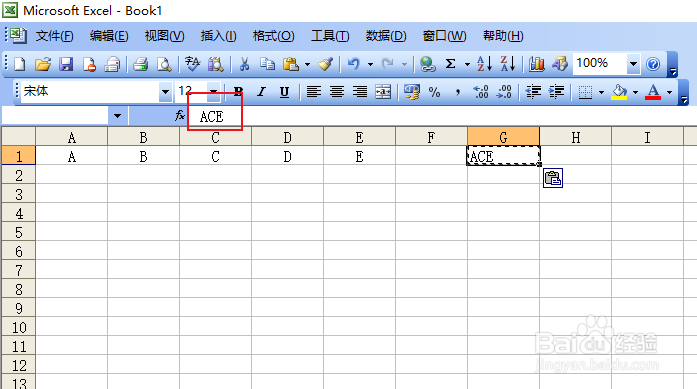Decrease indent
Screen dimensions: 697x389
533,92
